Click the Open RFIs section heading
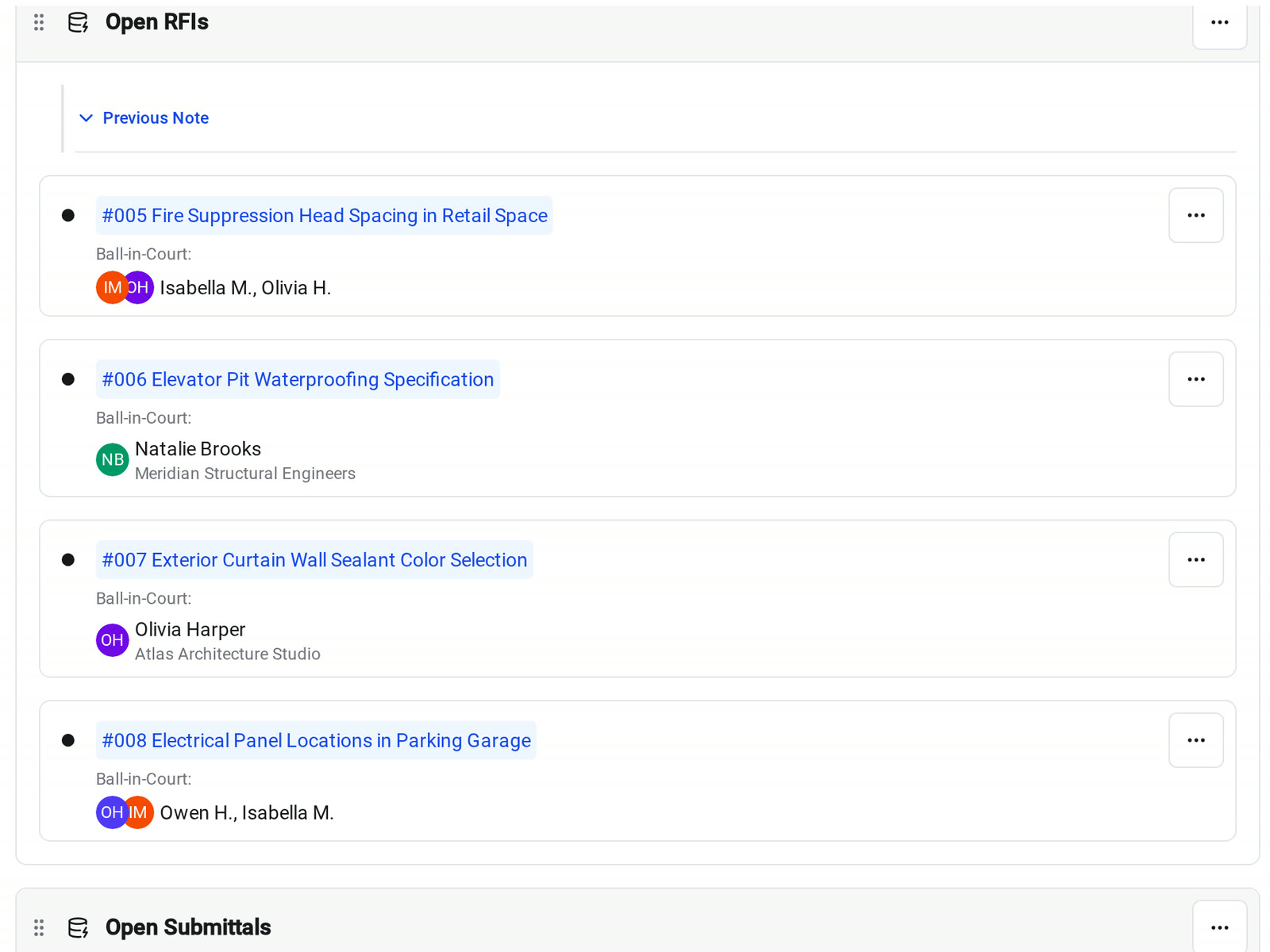The image size is (1270, 952). tap(157, 22)
